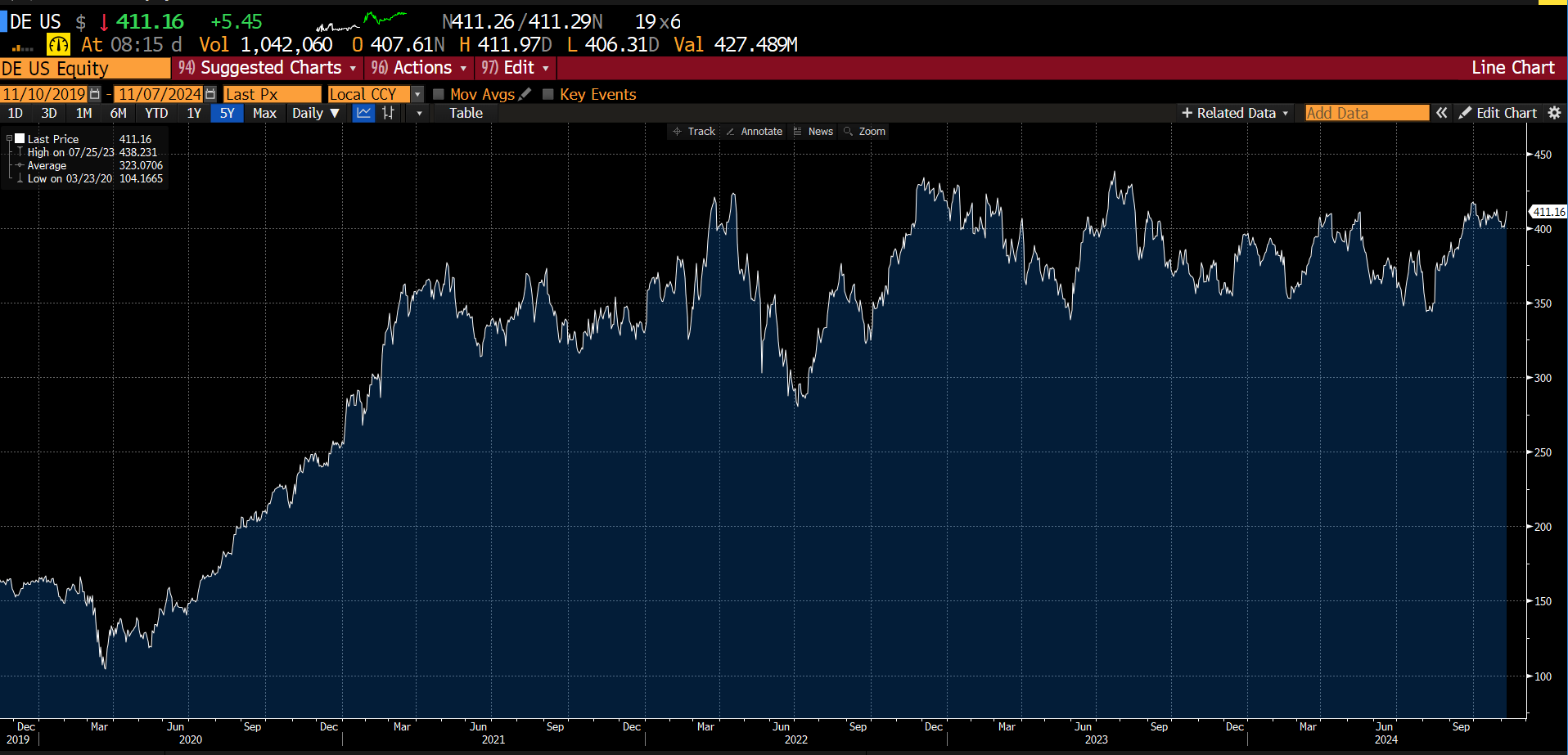1568x755 pixels.
Task: Enable the Mov Avgs checkbox
Action: click(439, 94)
